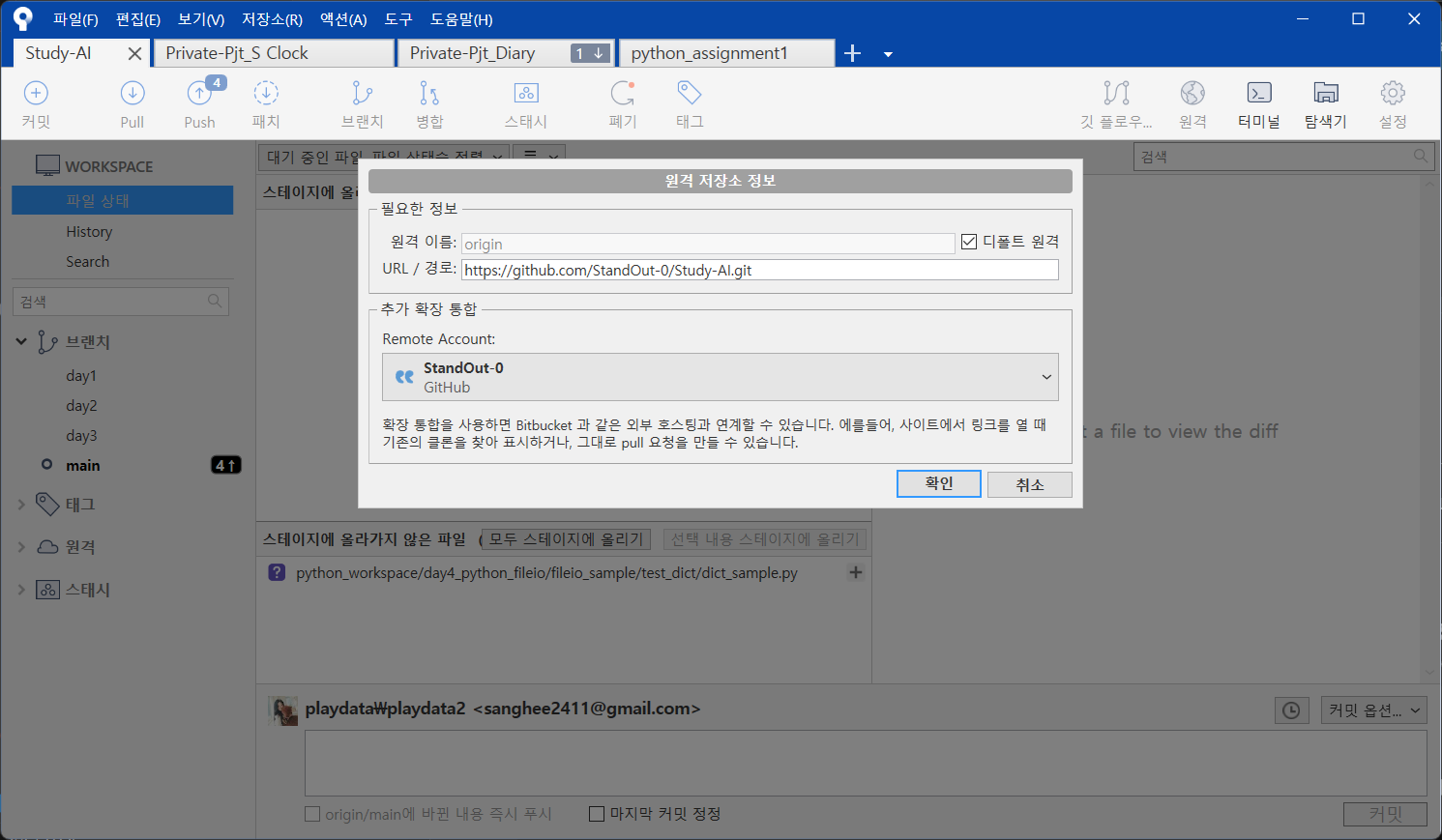Open the Settings (설정) gear icon
1442x840 pixels.
click(1393, 103)
